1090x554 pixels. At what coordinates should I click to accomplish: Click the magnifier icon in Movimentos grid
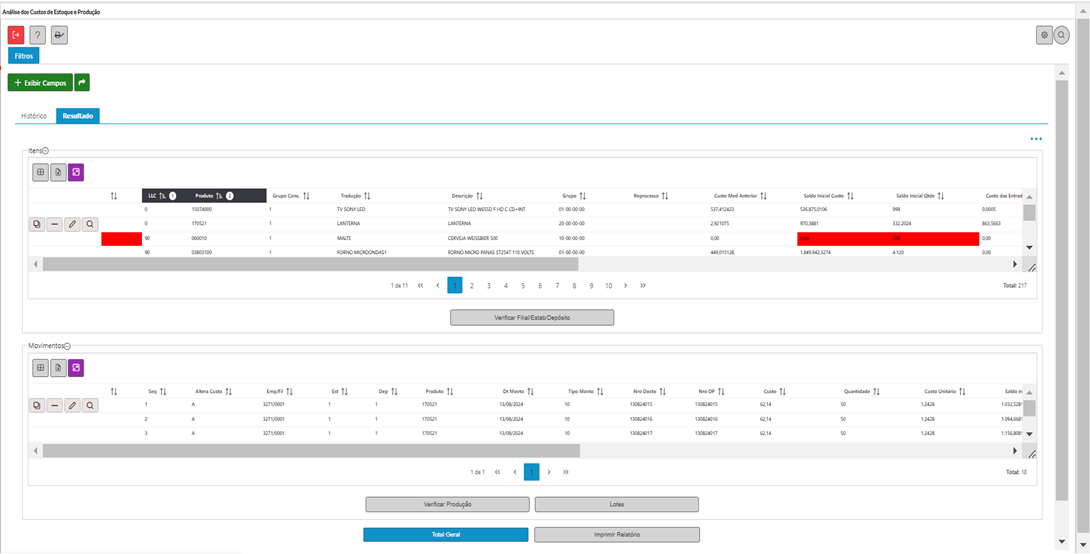click(x=90, y=405)
